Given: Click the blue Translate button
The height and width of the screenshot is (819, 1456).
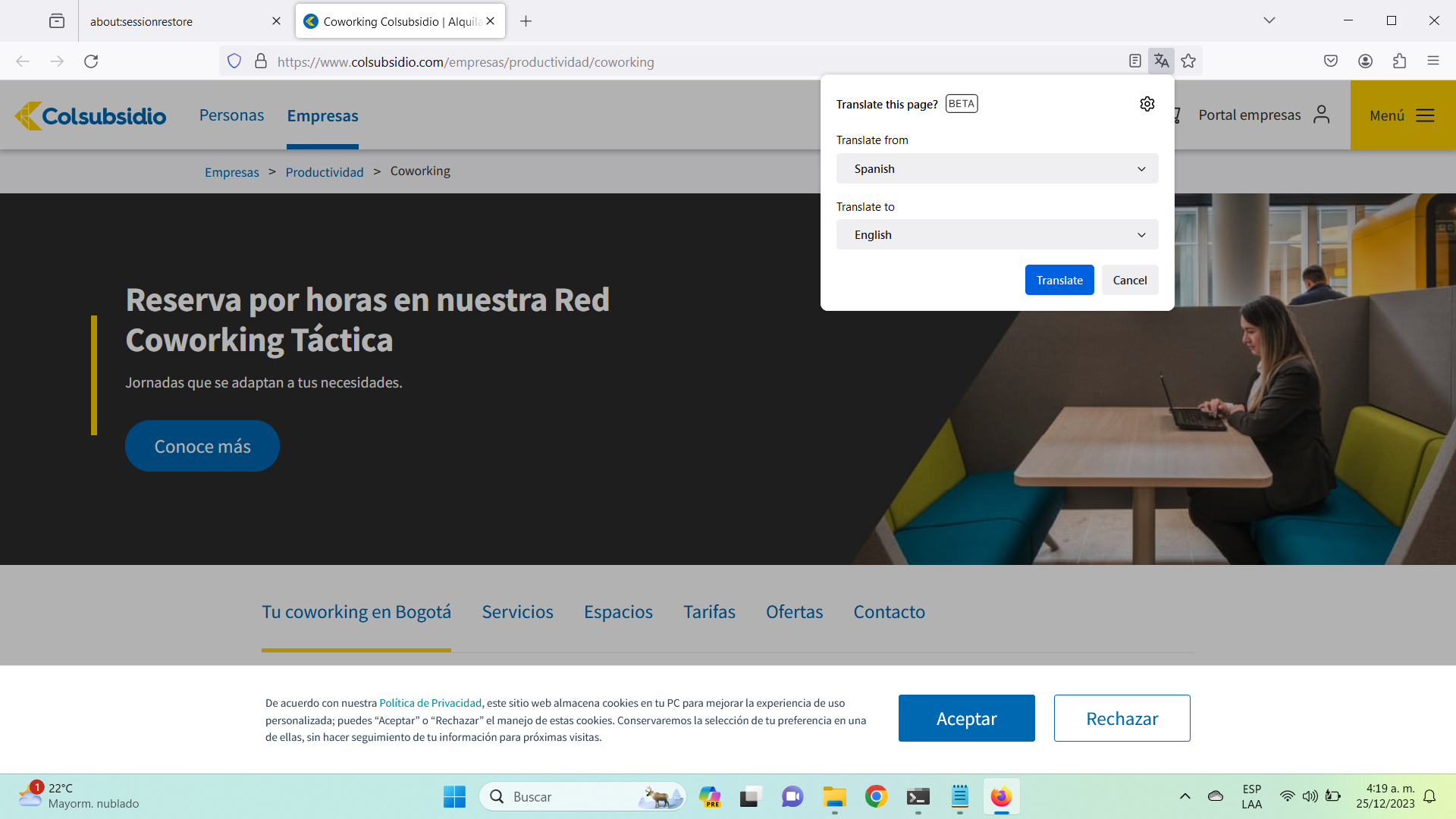Looking at the screenshot, I should pyautogui.click(x=1059, y=280).
